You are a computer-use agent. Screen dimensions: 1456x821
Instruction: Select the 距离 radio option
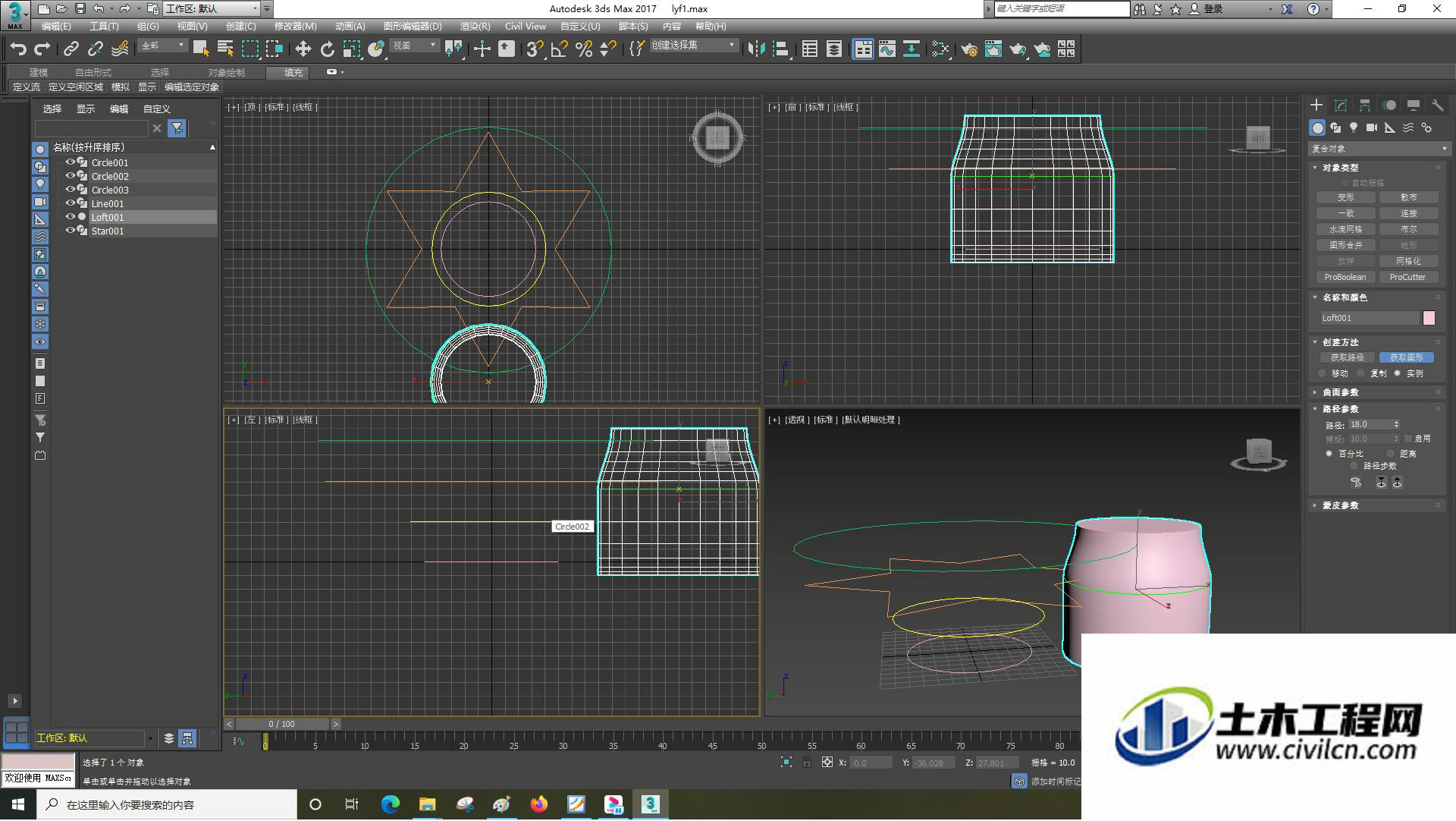point(1391,454)
